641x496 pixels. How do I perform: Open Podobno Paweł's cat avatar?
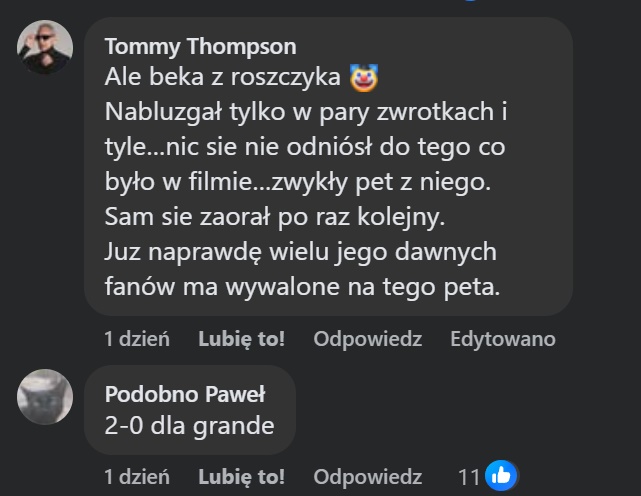pos(45,397)
